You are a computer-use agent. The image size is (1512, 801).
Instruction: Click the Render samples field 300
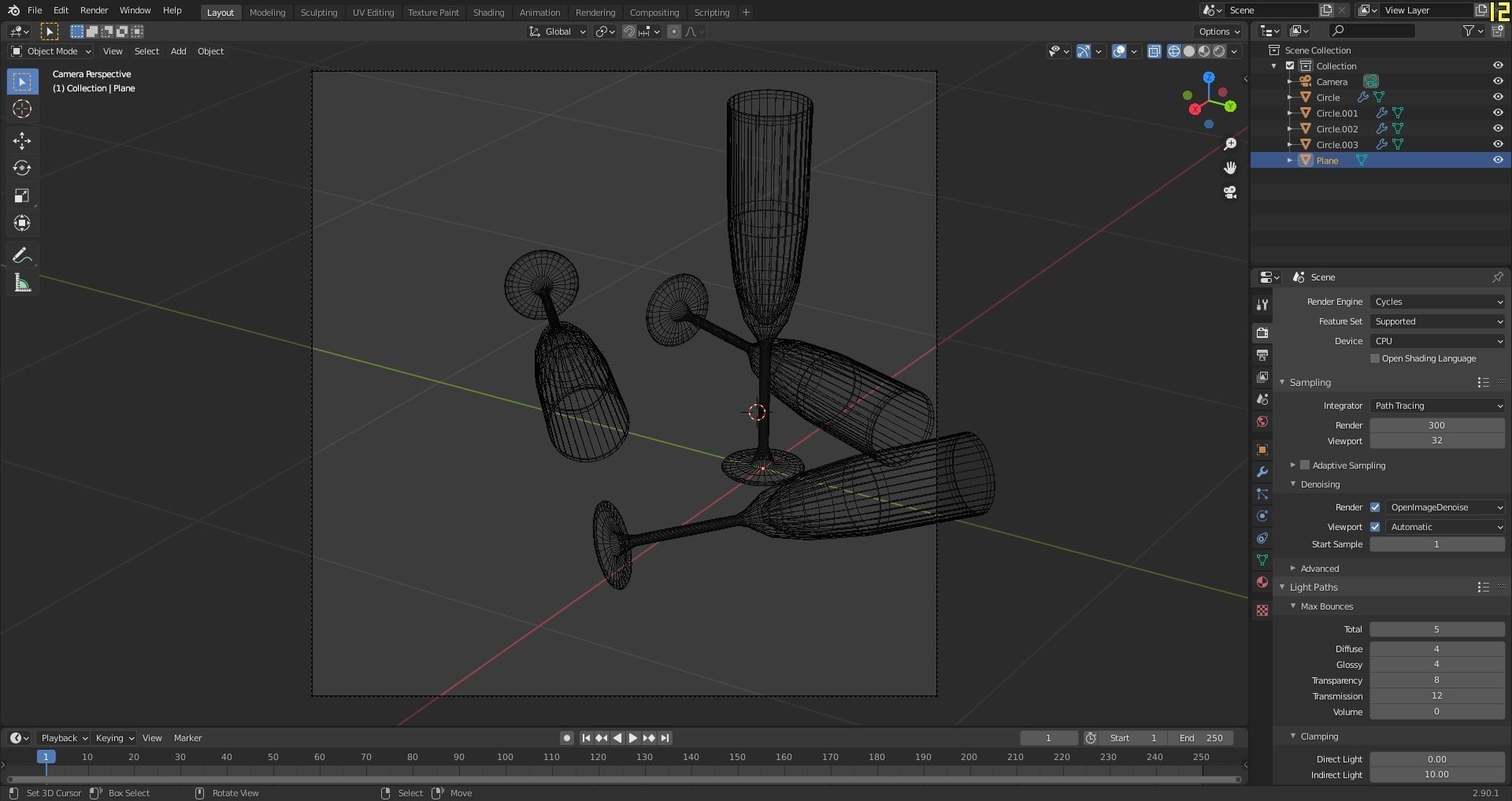[1437, 425]
